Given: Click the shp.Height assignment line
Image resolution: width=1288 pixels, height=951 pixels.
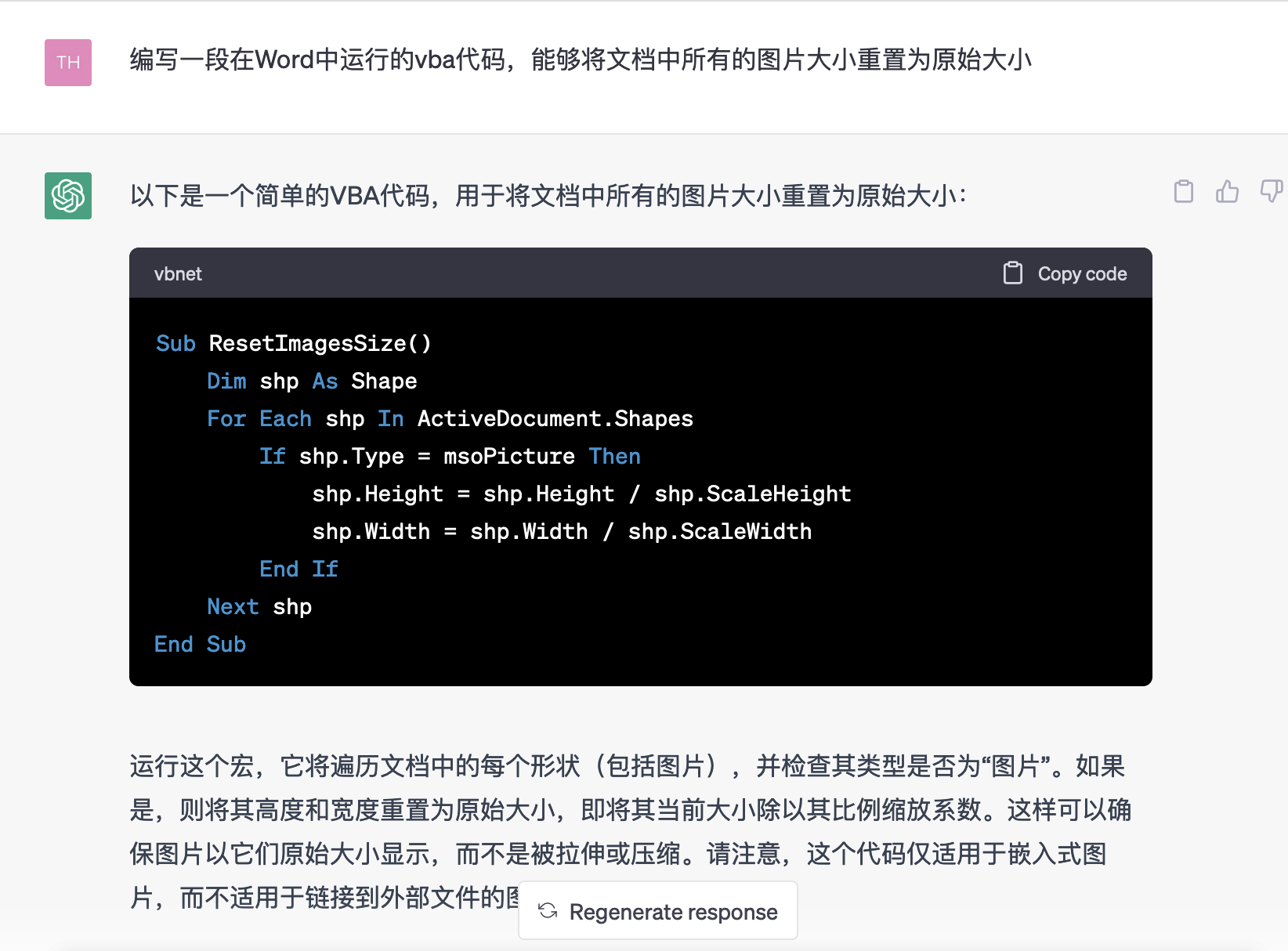Looking at the screenshot, I should tap(581, 494).
